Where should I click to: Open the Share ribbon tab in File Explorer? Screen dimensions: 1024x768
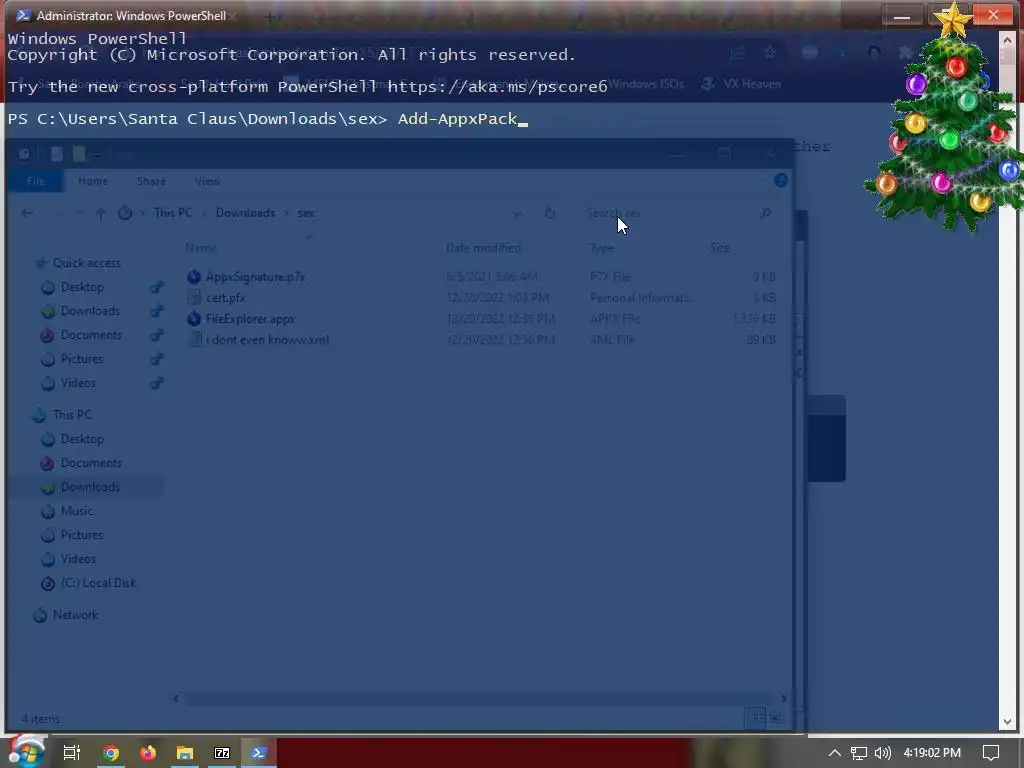[x=151, y=181]
